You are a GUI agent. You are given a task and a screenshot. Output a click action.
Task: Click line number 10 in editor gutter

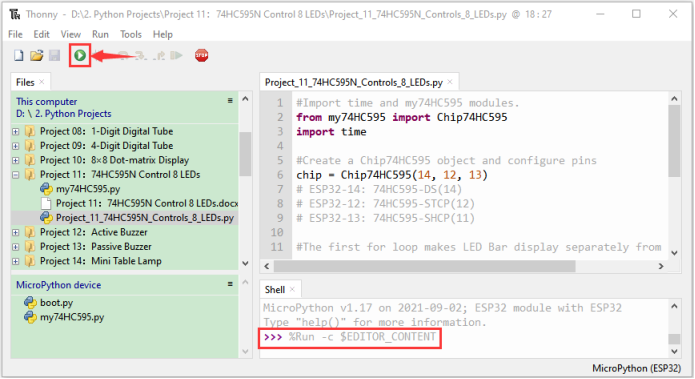[277, 232]
